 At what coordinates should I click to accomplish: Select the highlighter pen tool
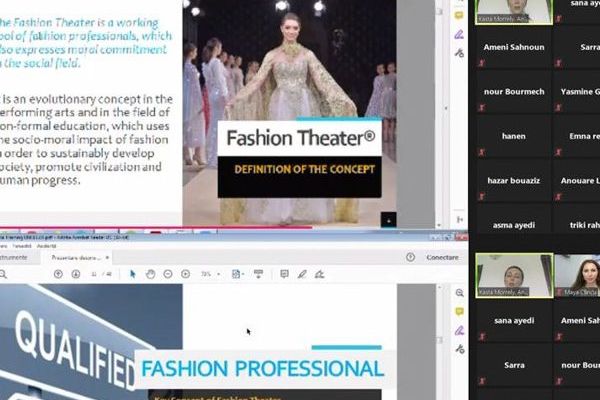click(x=301, y=274)
